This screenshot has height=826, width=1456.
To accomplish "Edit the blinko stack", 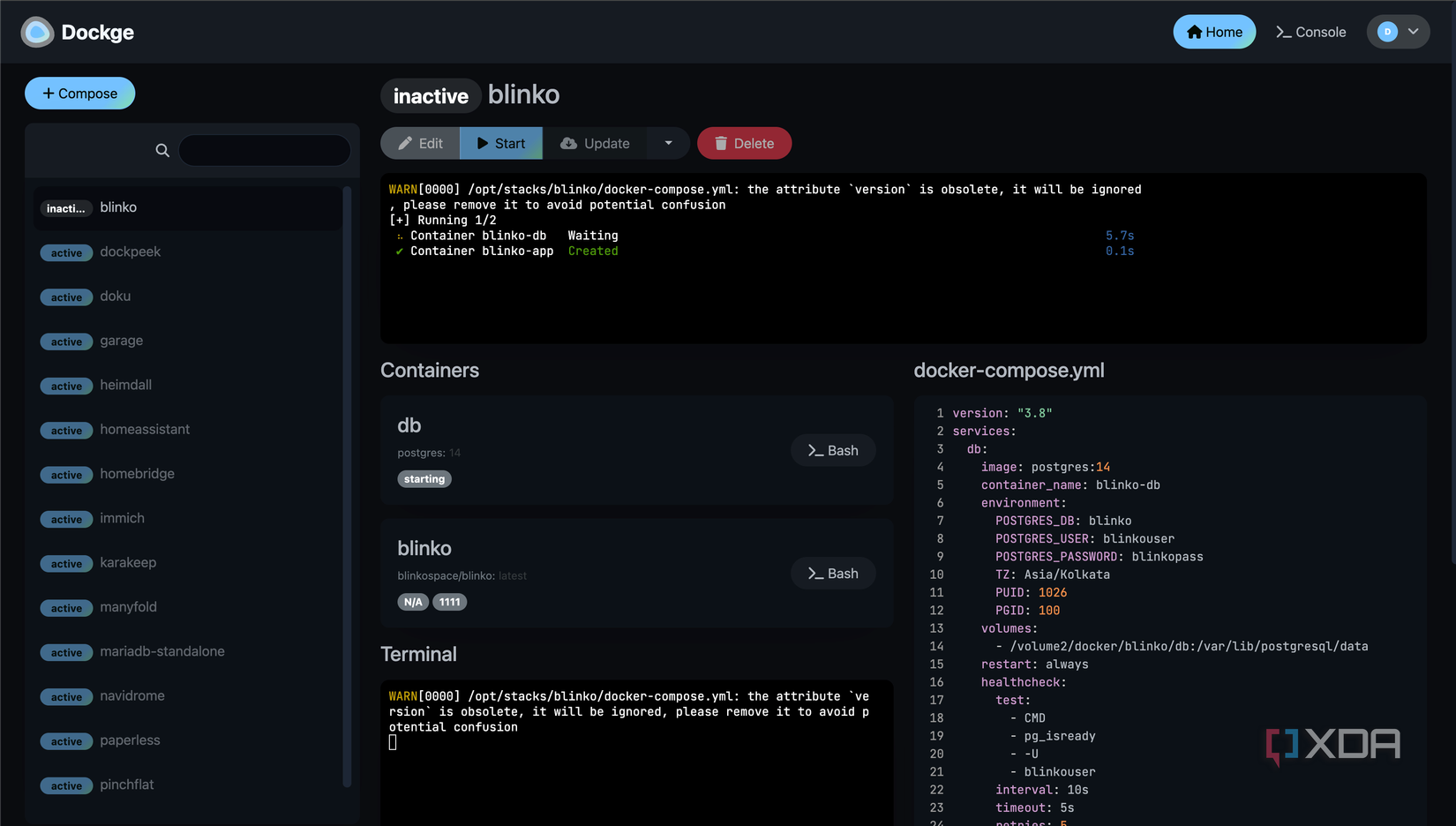I will click(420, 143).
